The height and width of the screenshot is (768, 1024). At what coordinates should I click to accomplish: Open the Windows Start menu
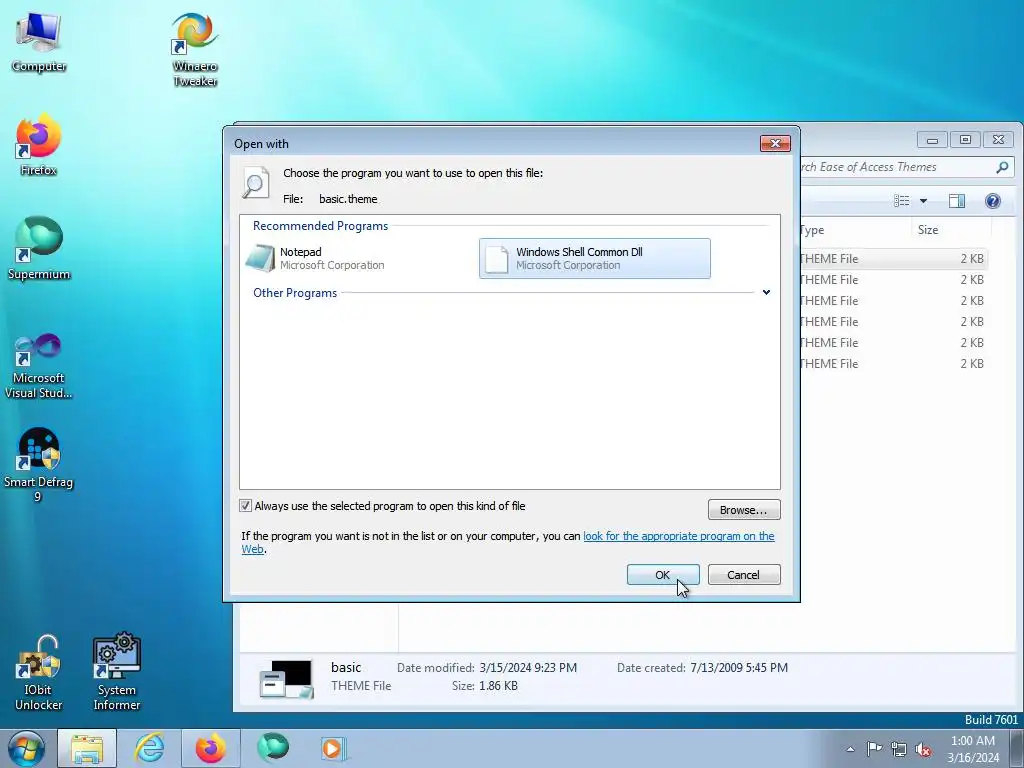point(26,748)
